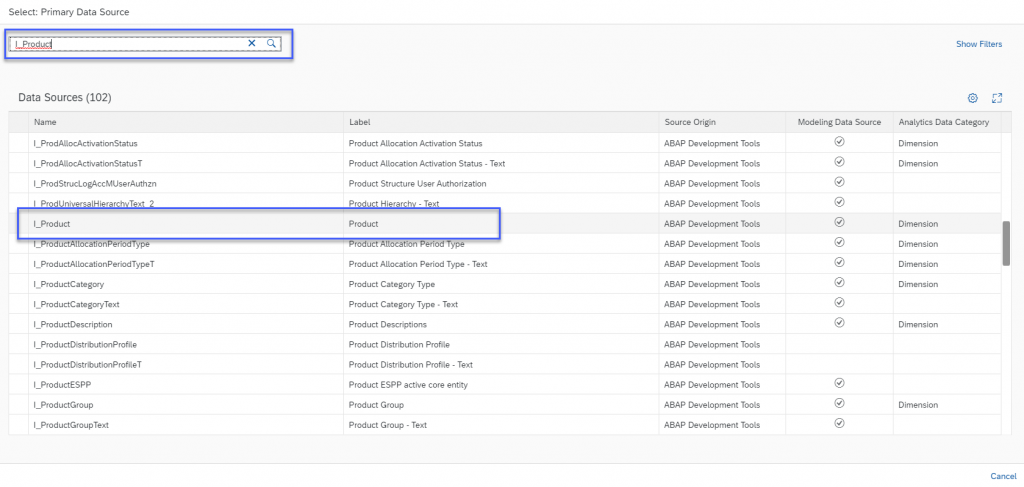Open Analytics Data Category column header
Viewport: 1024px width, 487px height.
coord(947,122)
